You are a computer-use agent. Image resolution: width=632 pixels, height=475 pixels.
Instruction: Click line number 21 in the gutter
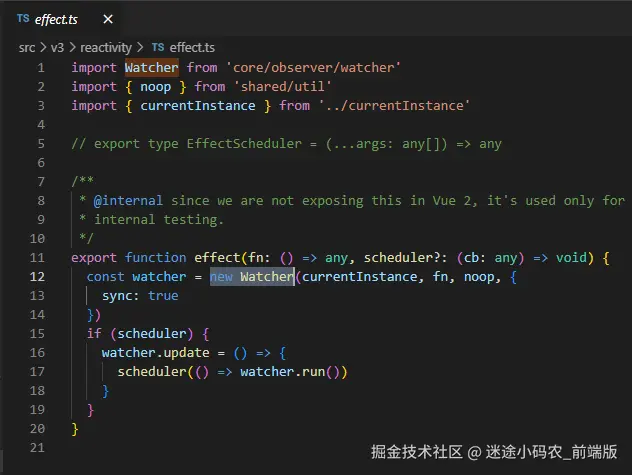pos(37,448)
